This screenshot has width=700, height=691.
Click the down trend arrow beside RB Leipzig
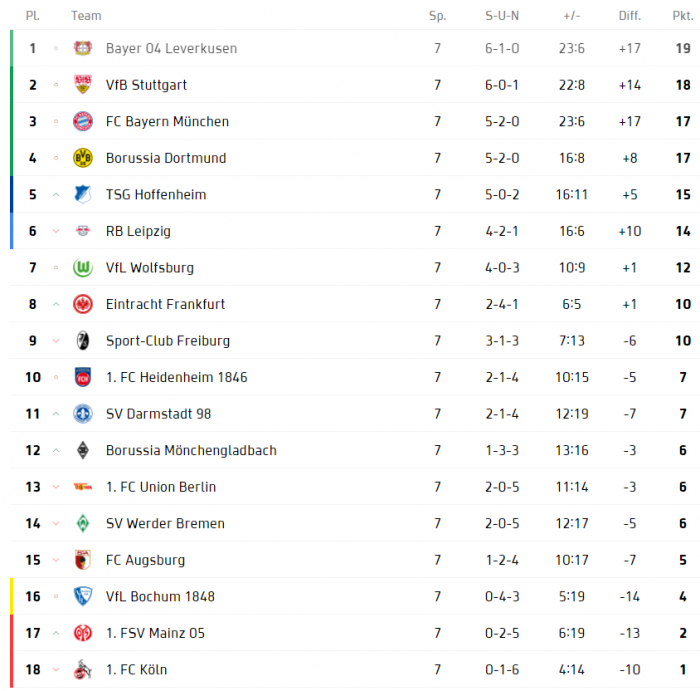pos(56,231)
